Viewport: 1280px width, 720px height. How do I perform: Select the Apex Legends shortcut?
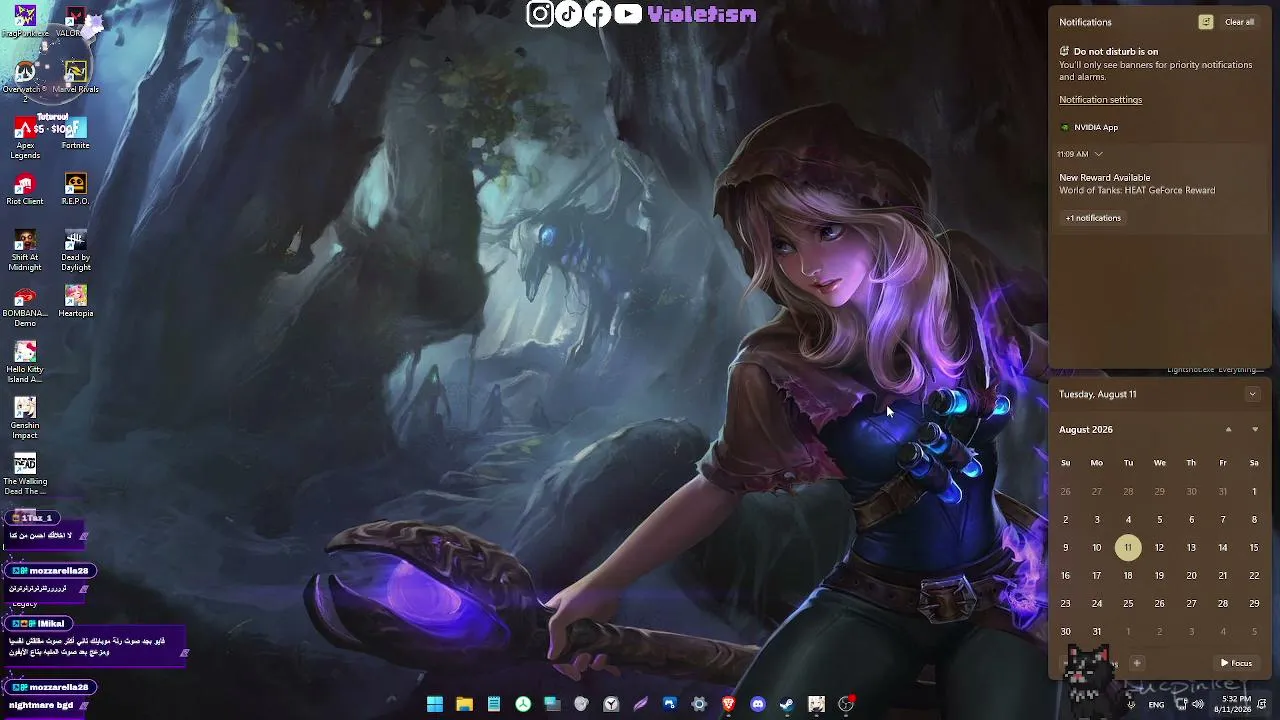tap(25, 138)
